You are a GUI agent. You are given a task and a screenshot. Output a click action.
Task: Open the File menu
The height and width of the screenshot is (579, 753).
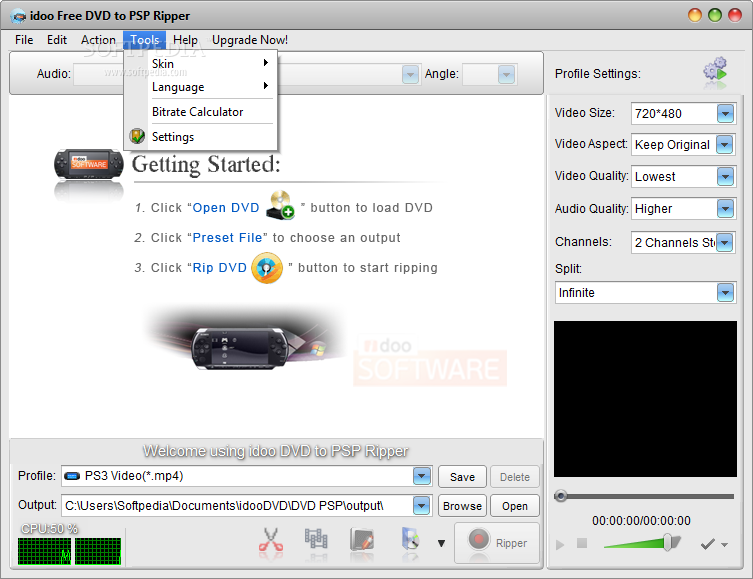[x=24, y=40]
